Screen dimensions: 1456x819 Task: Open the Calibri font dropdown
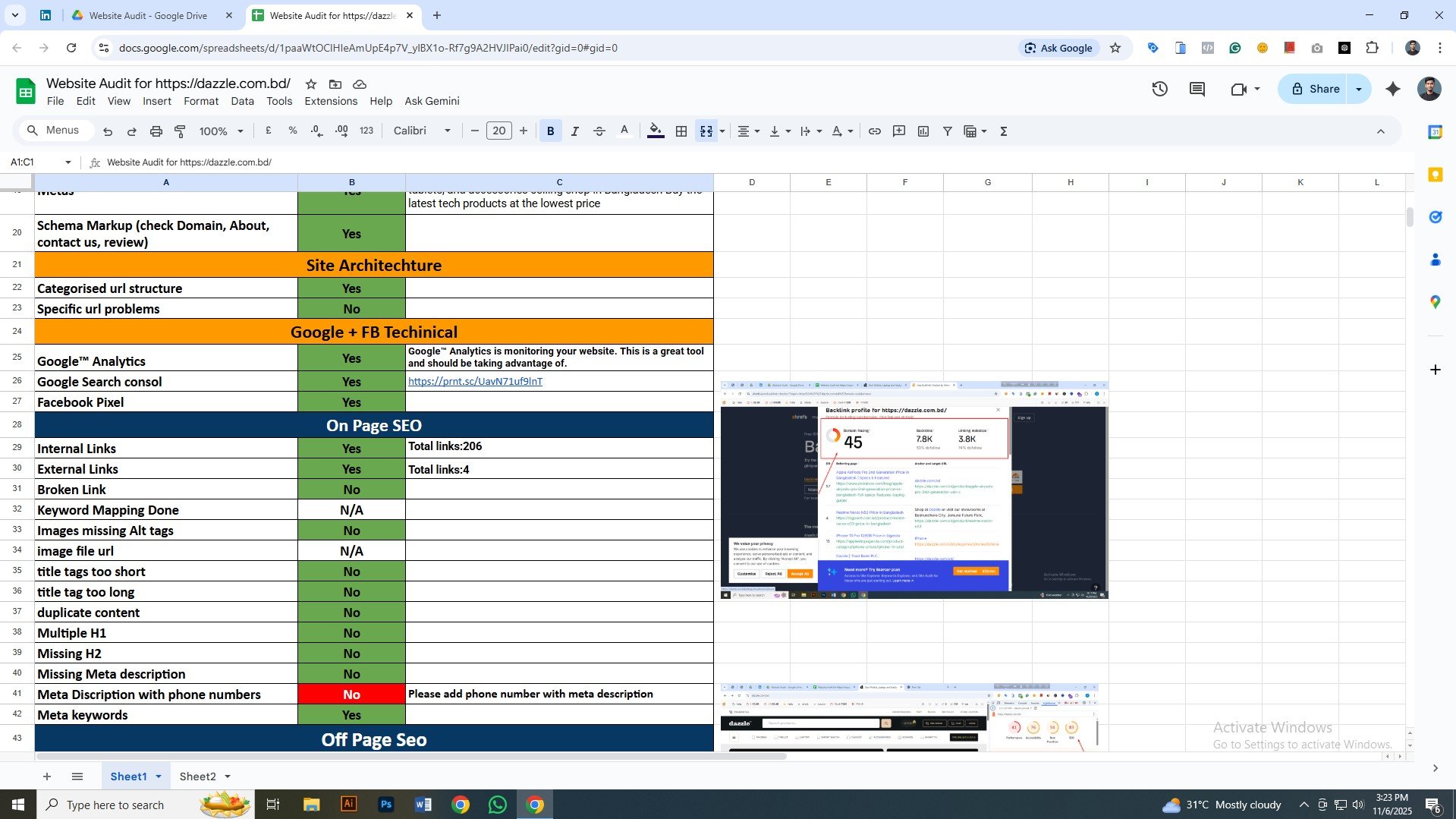click(421, 130)
